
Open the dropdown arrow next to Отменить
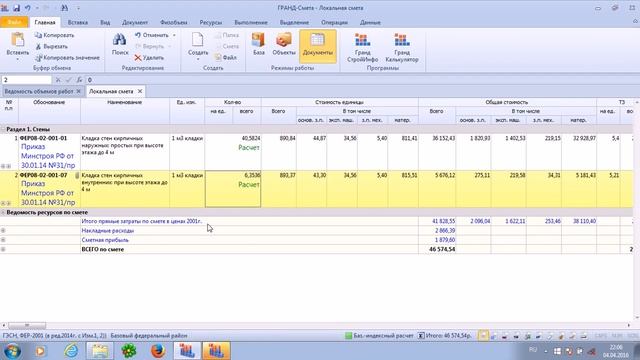174,35
